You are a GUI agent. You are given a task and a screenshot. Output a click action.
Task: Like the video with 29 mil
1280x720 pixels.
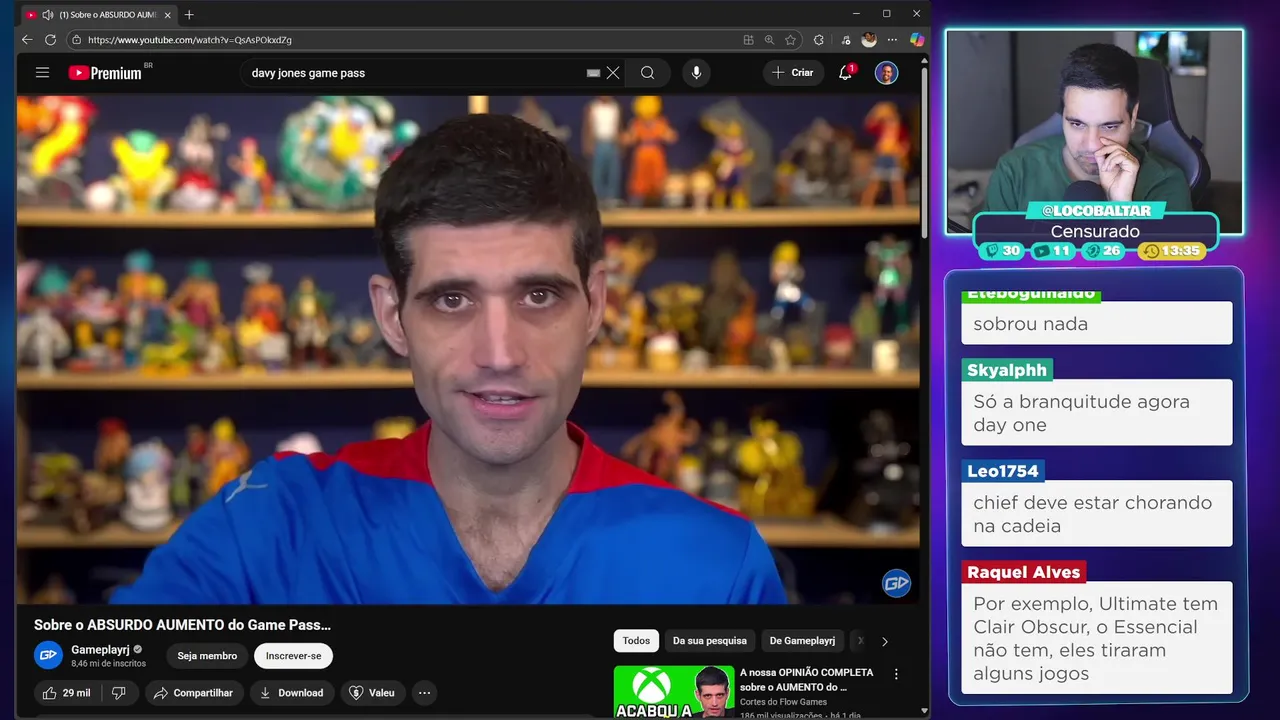66,693
